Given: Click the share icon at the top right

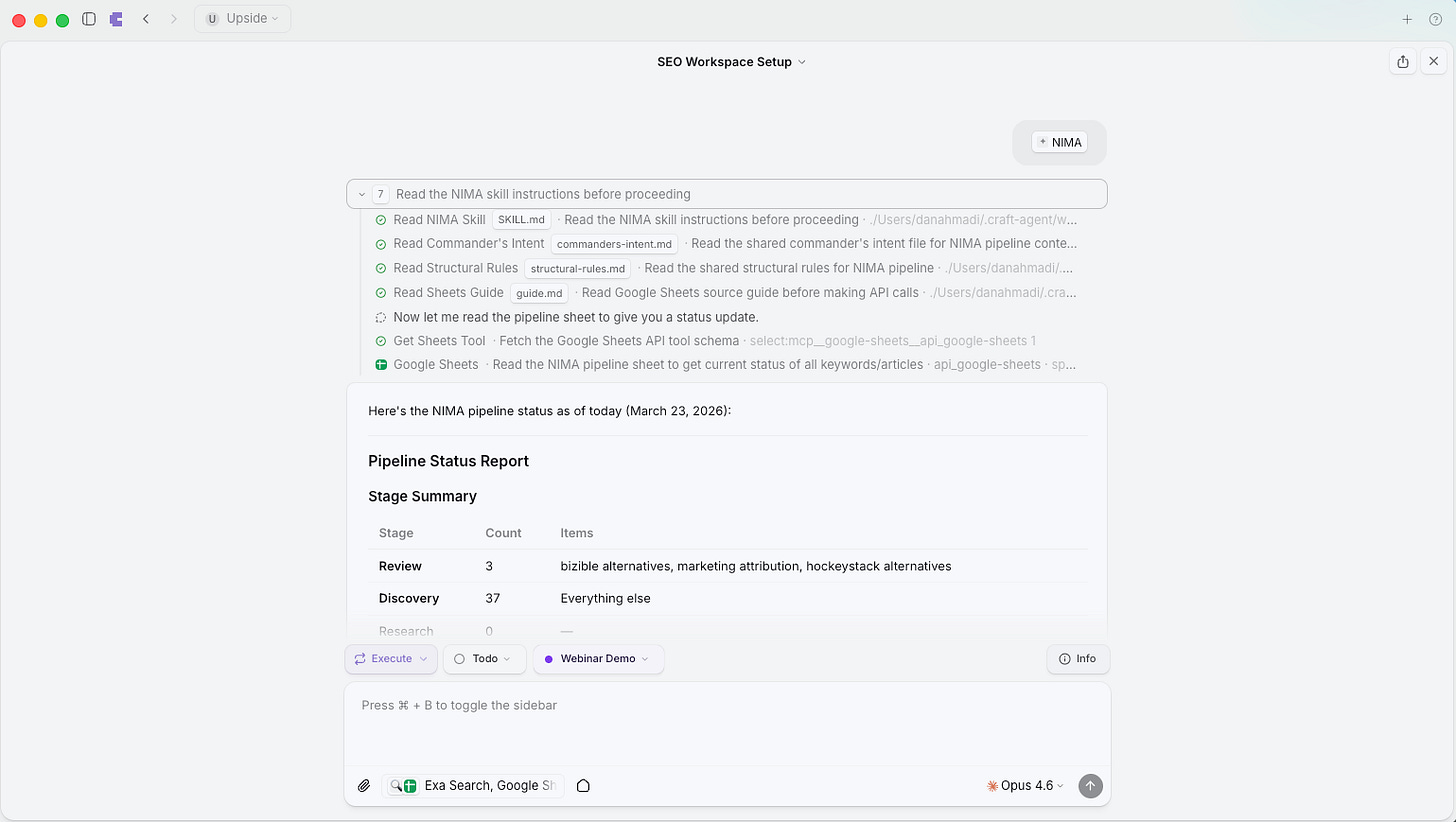Looking at the screenshot, I should coord(1402,61).
